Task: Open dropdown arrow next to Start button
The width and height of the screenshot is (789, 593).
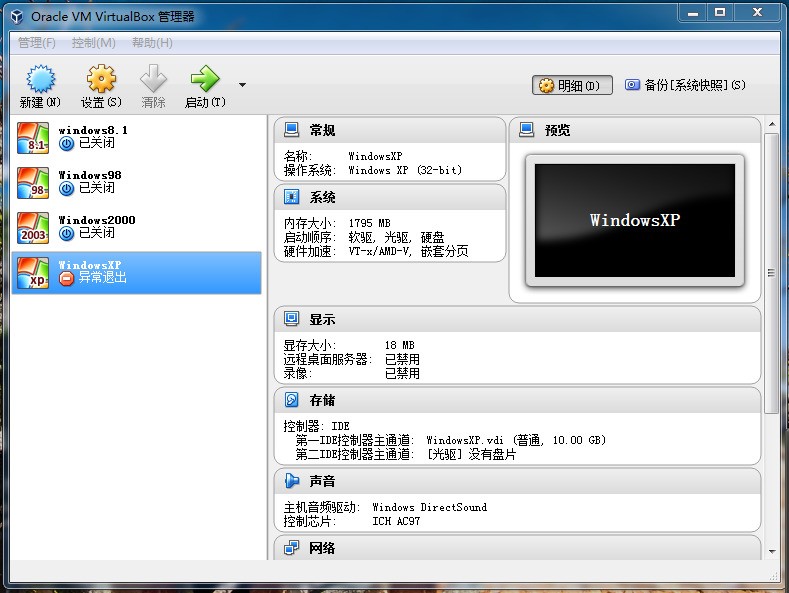Action: (242, 86)
